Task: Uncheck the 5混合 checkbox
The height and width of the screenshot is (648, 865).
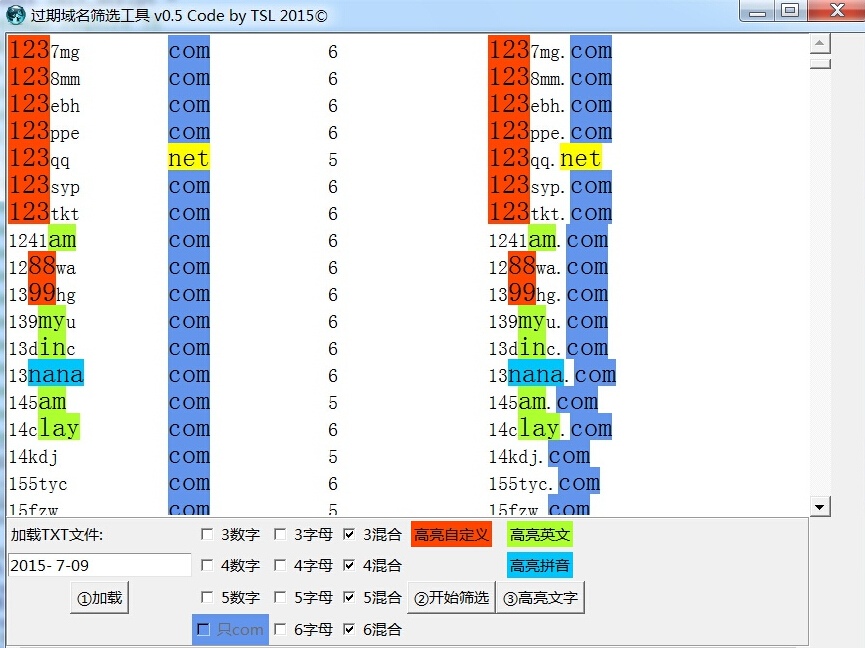Action: click(349, 597)
